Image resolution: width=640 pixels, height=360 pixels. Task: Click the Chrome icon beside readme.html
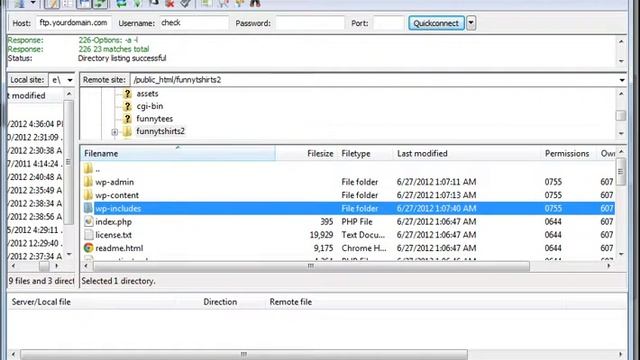[x=89, y=248]
